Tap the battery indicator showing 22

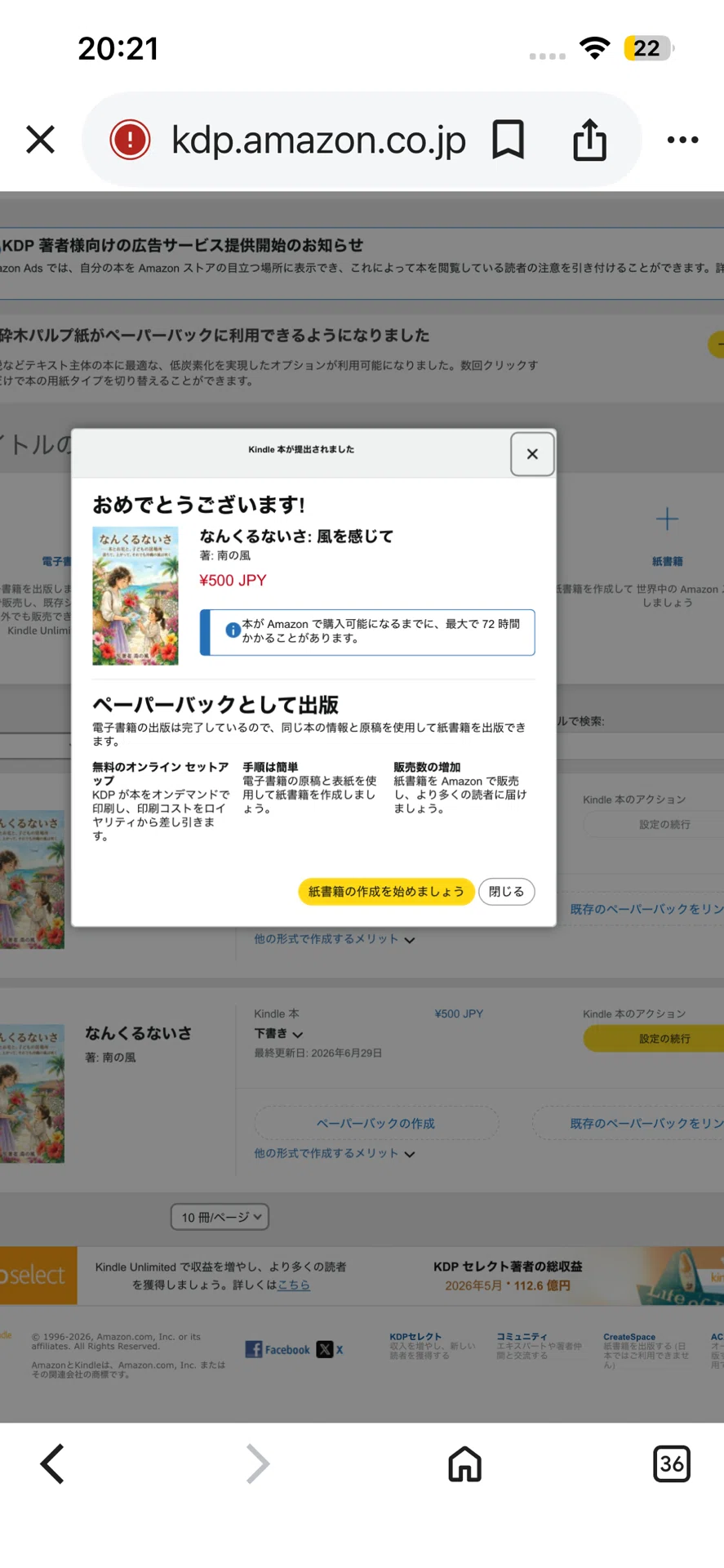[x=648, y=48]
